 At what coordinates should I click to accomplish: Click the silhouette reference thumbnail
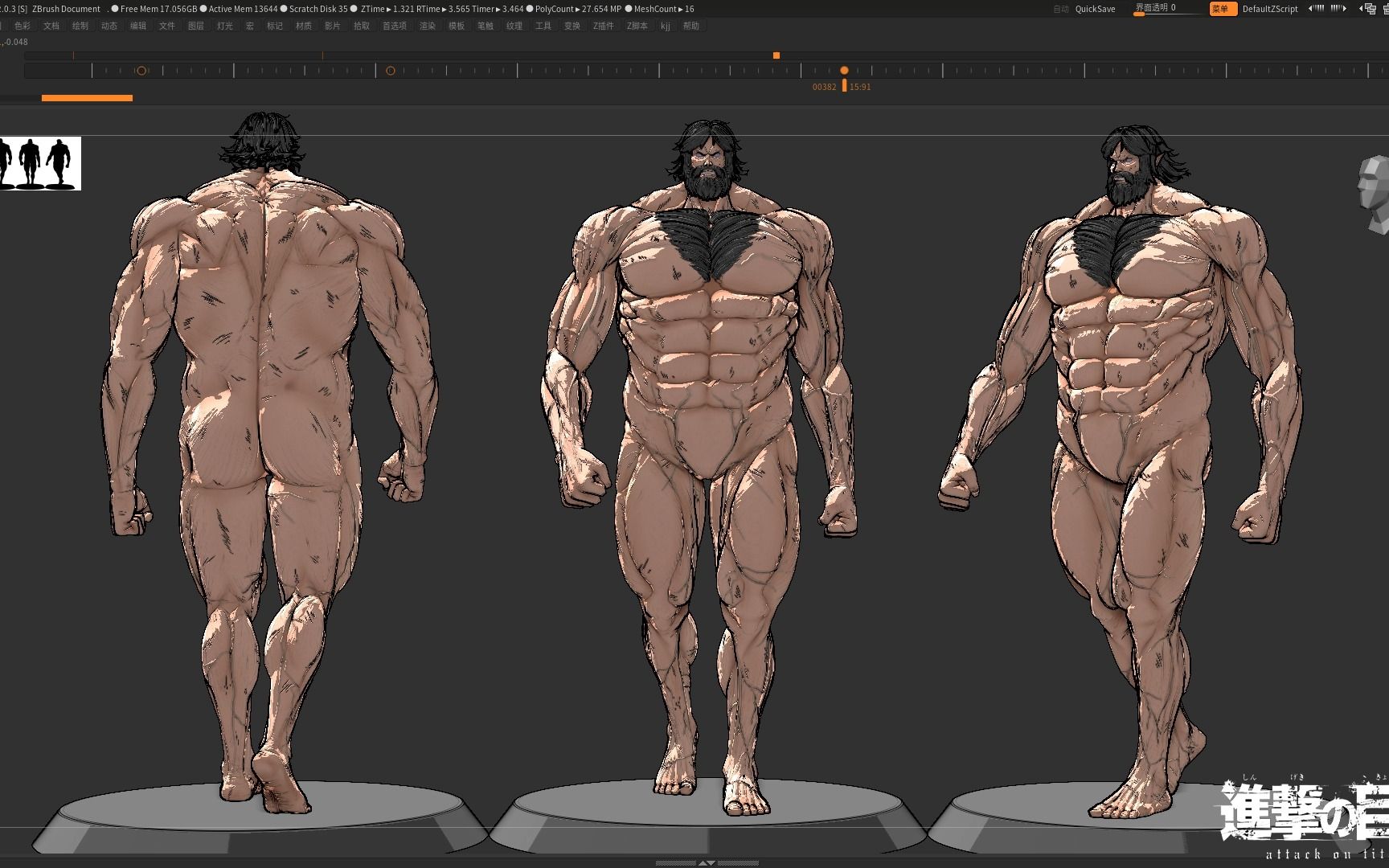coord(40,163)
